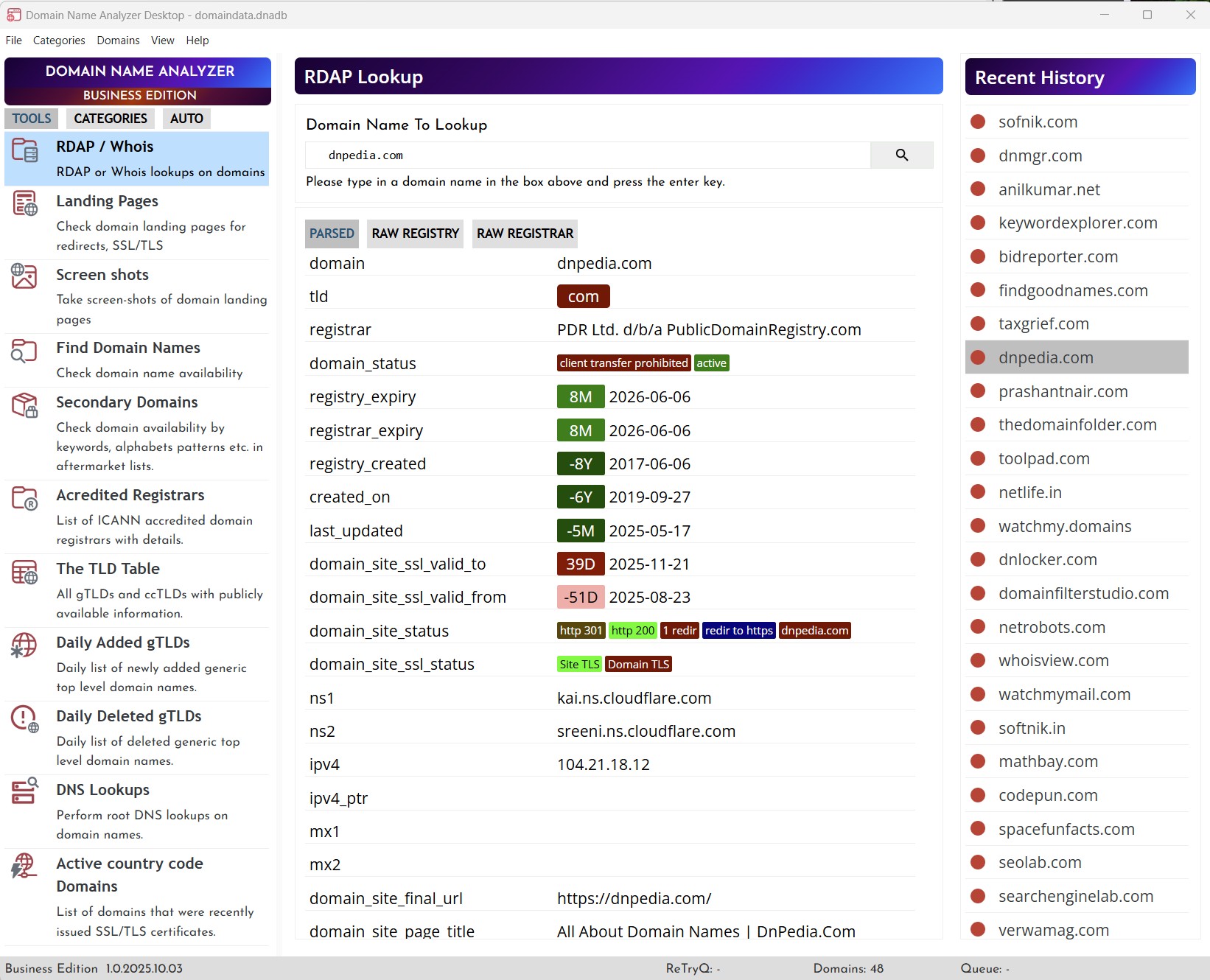
Task: Click the domain name lookup input field
Action: [x=588, y=155]
